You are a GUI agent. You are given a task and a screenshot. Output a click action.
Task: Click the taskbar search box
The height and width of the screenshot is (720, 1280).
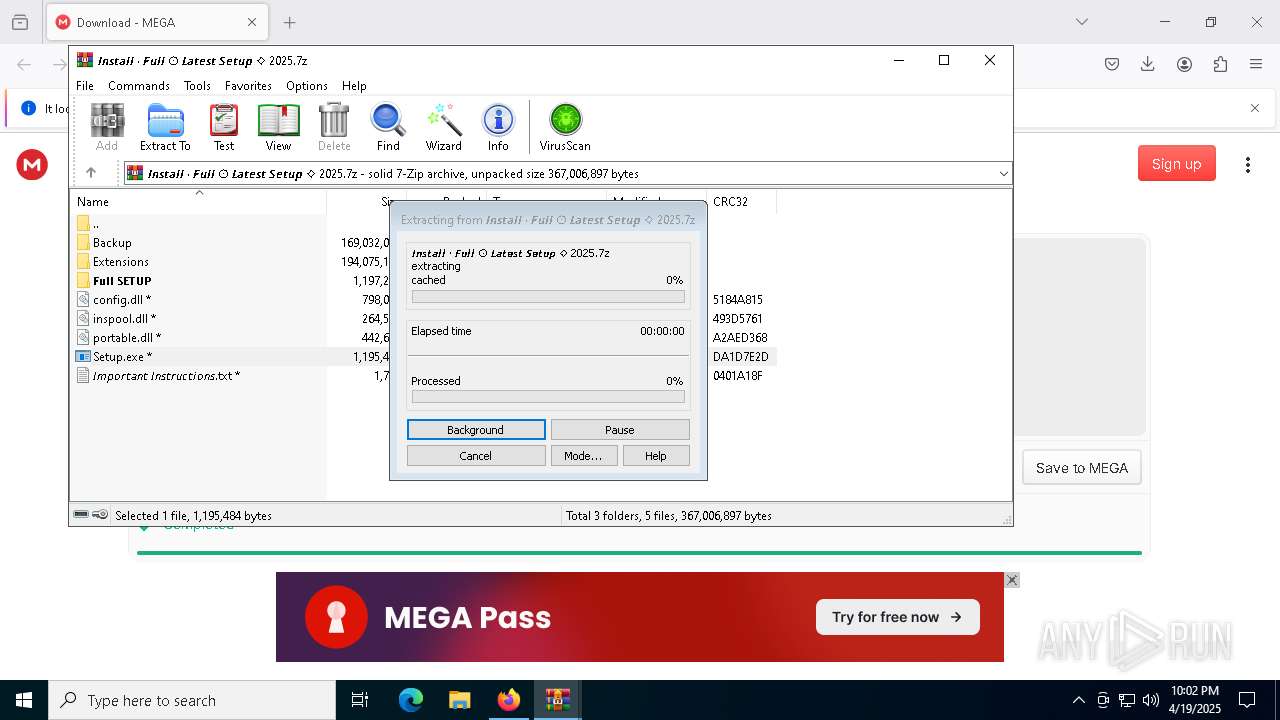192,700
